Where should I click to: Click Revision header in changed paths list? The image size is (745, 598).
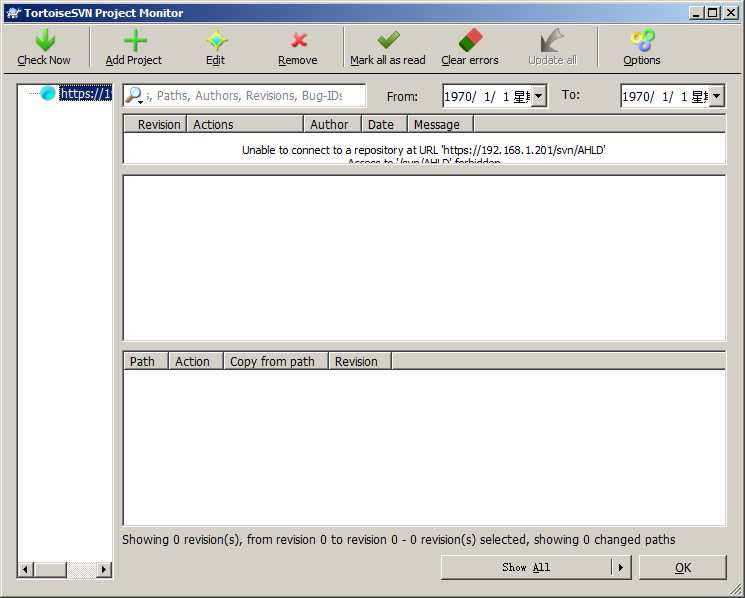[x=360, y=361]
